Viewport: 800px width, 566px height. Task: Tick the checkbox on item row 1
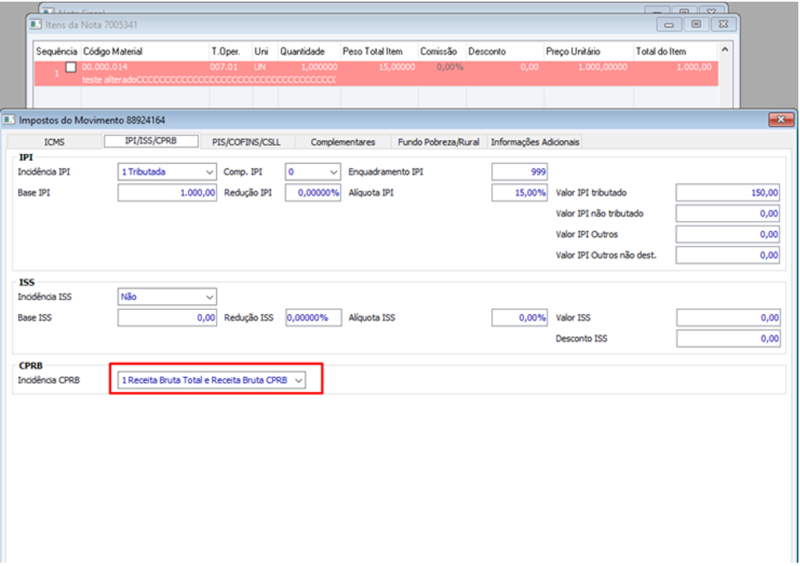pos(71,67)
